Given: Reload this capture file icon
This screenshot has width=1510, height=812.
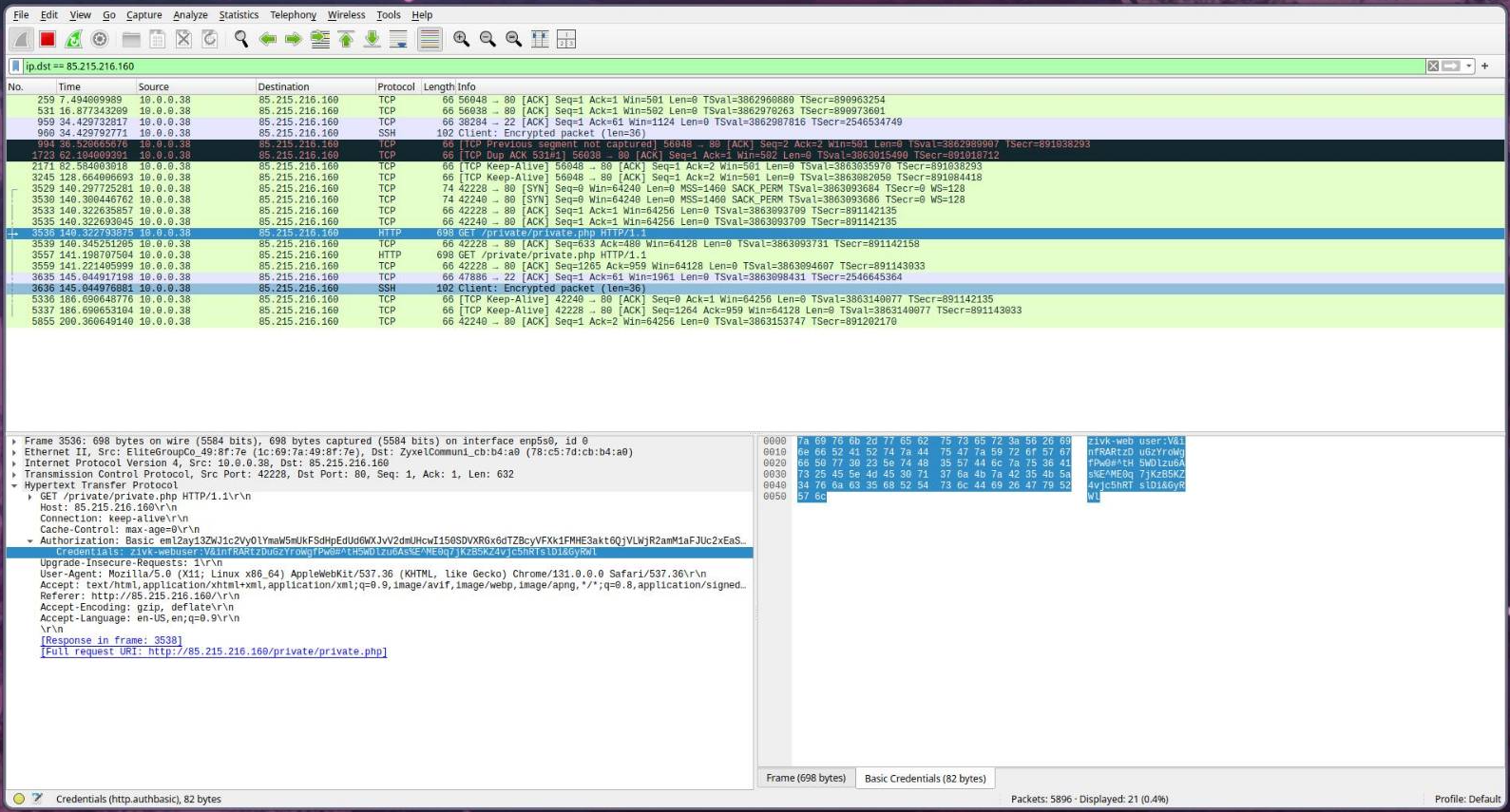Looking at the screenshot, I should [x=210, y=39].
